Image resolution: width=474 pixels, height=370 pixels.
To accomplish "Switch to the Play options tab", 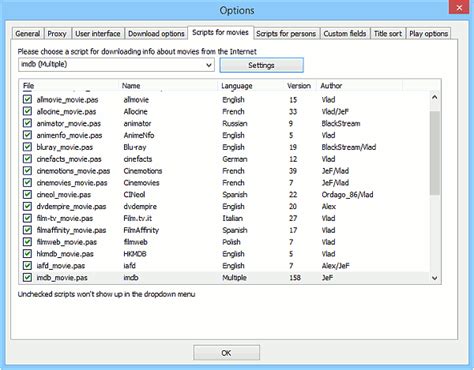I will [x=428, y=34].
